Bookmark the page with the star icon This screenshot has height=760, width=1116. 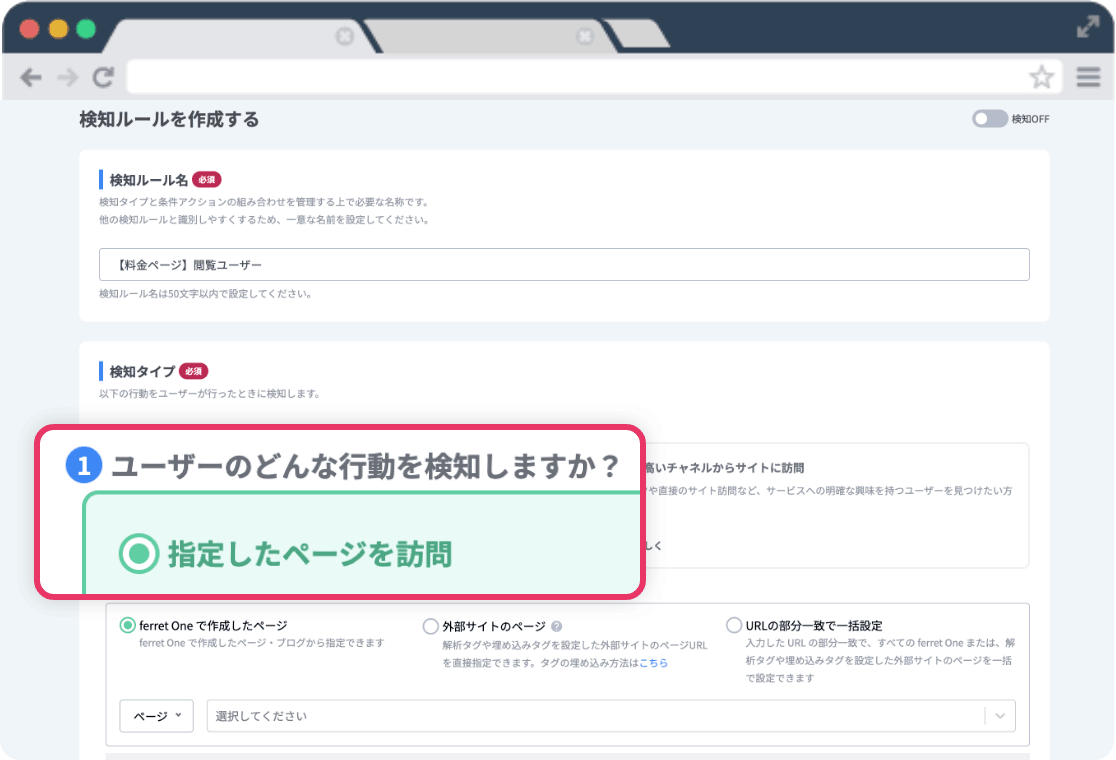1041,77
